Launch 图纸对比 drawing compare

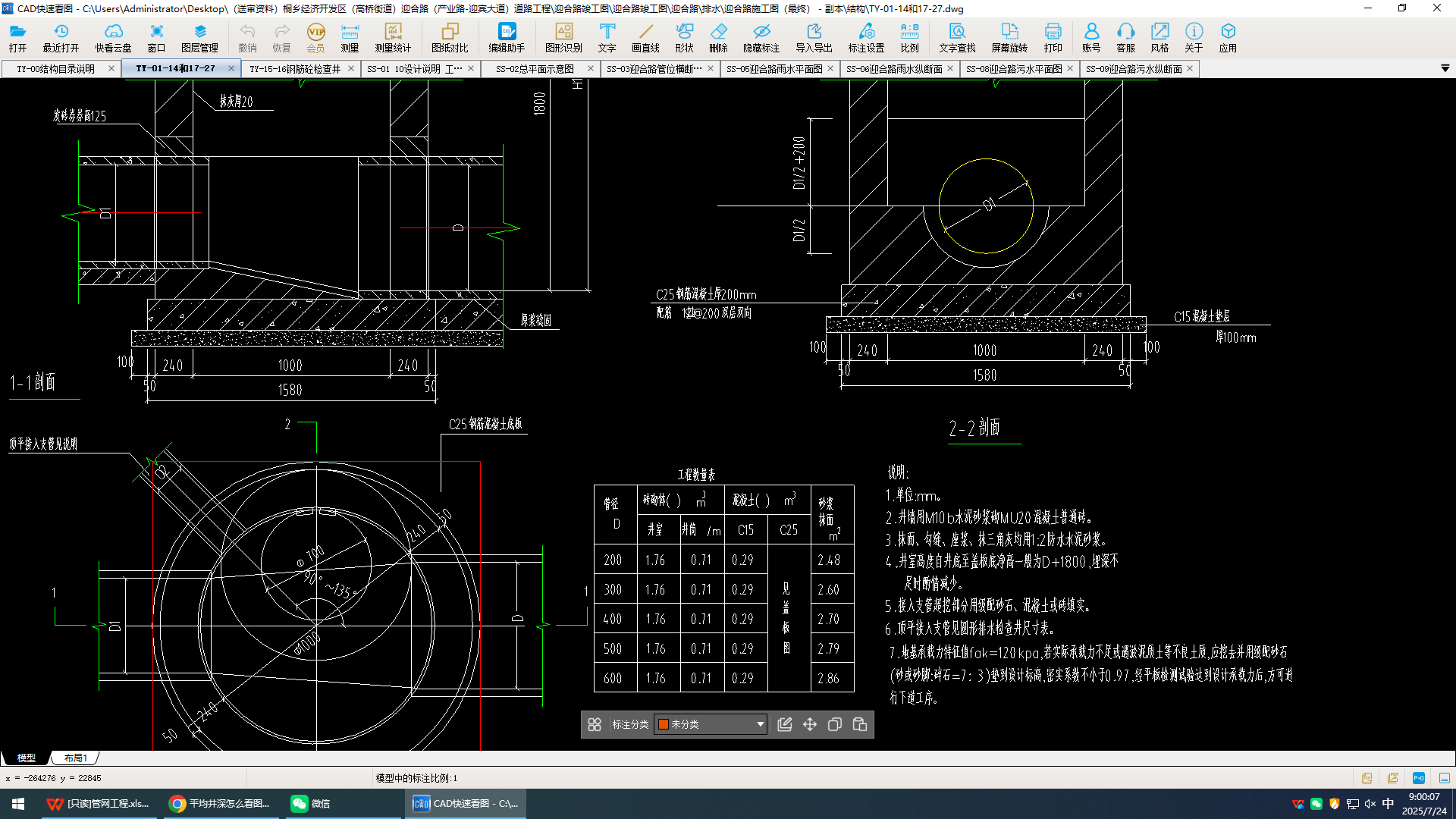pyautogui.click(x=450, y=38)
